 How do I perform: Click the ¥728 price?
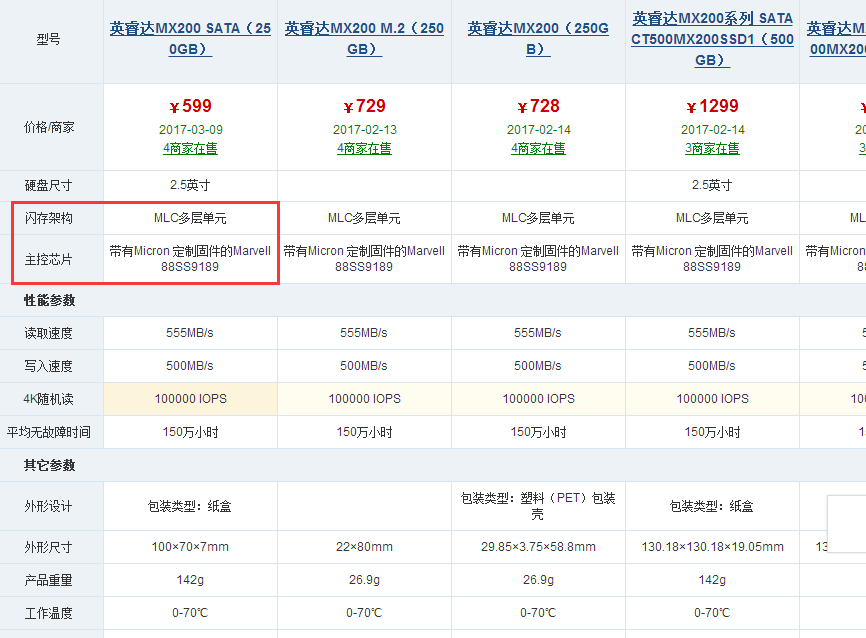coord(538,106)
